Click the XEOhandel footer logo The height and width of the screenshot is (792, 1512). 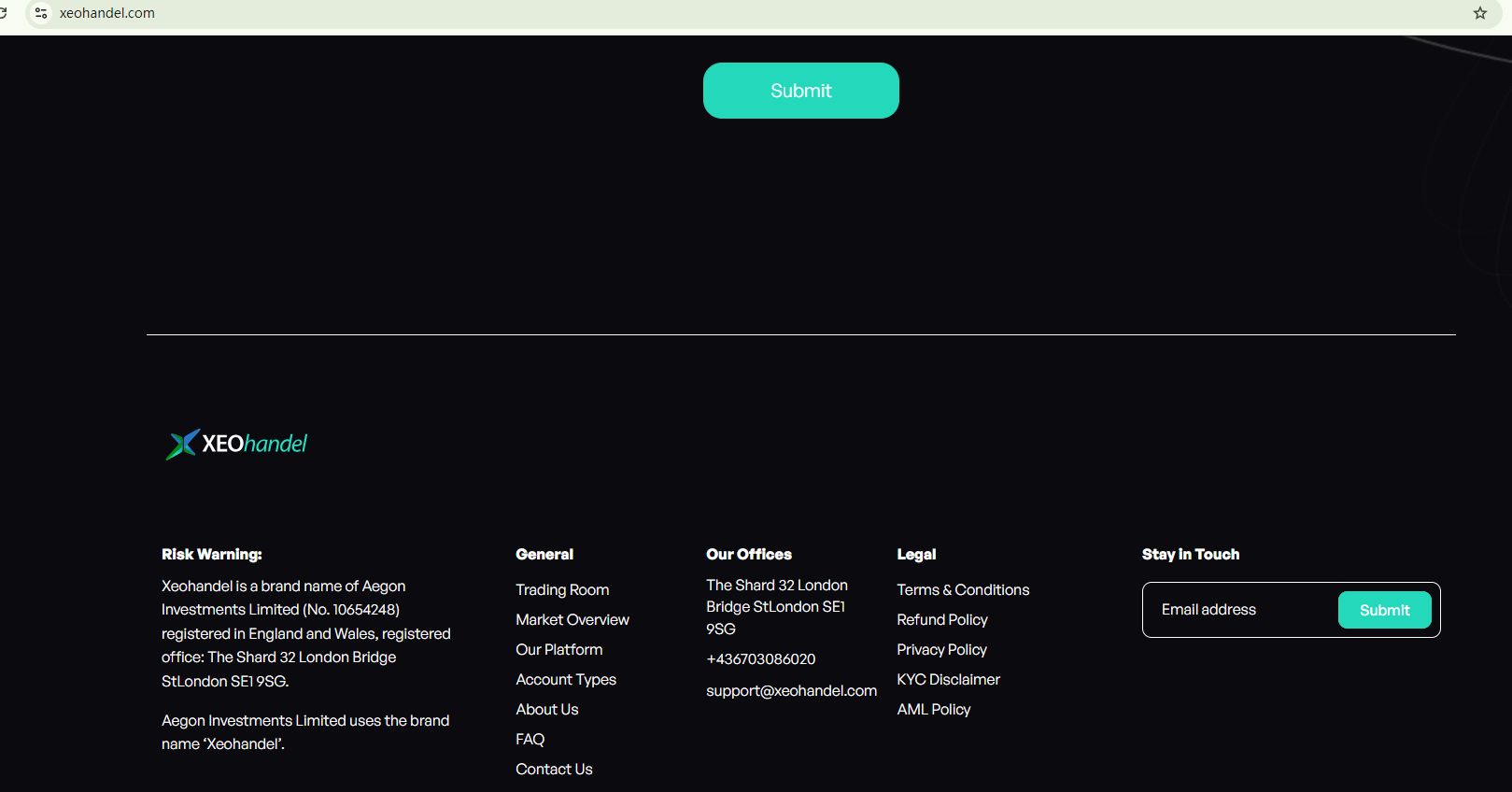click(237, 444)
